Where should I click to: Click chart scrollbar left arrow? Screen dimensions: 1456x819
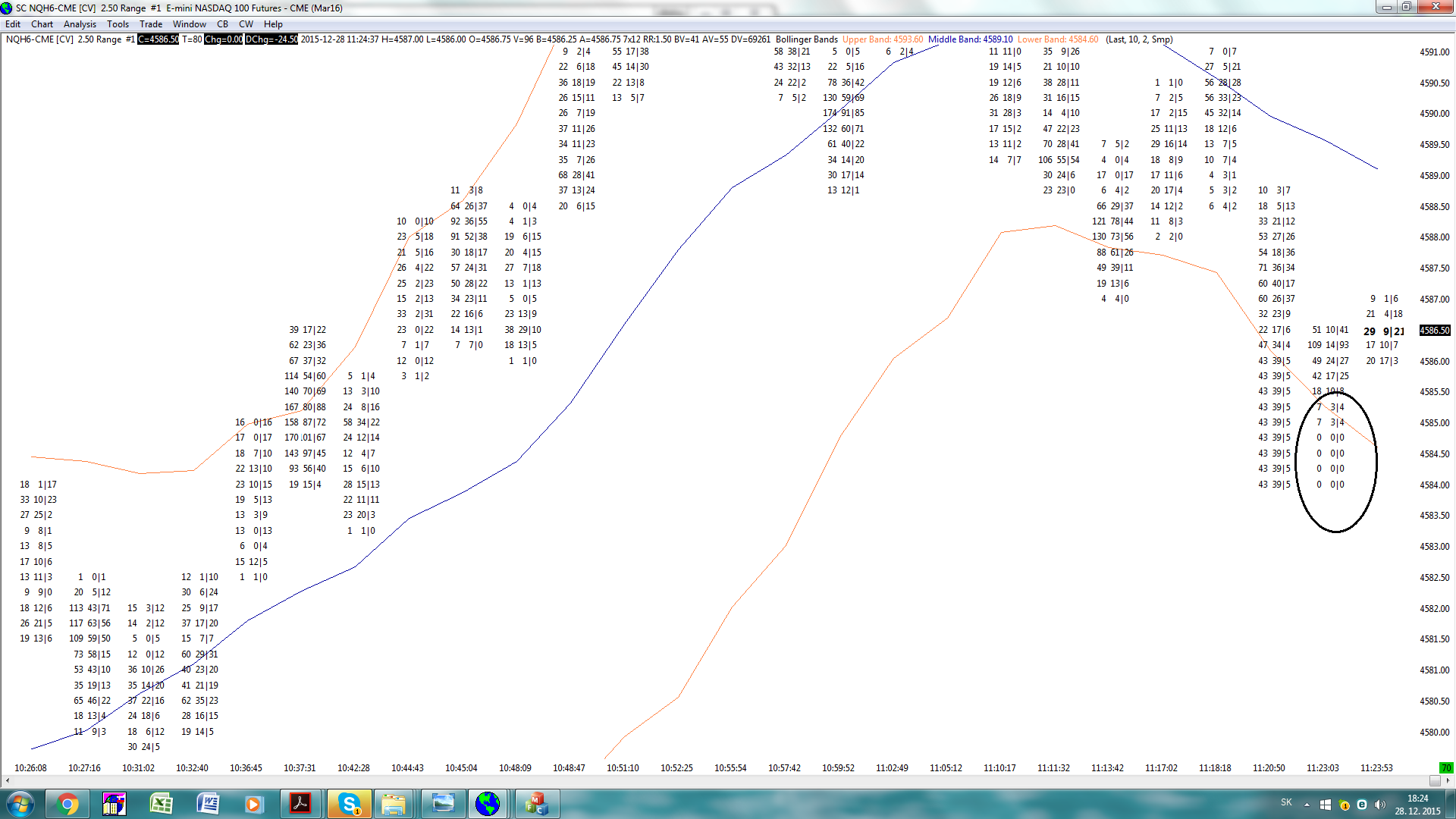pos(8,780)
